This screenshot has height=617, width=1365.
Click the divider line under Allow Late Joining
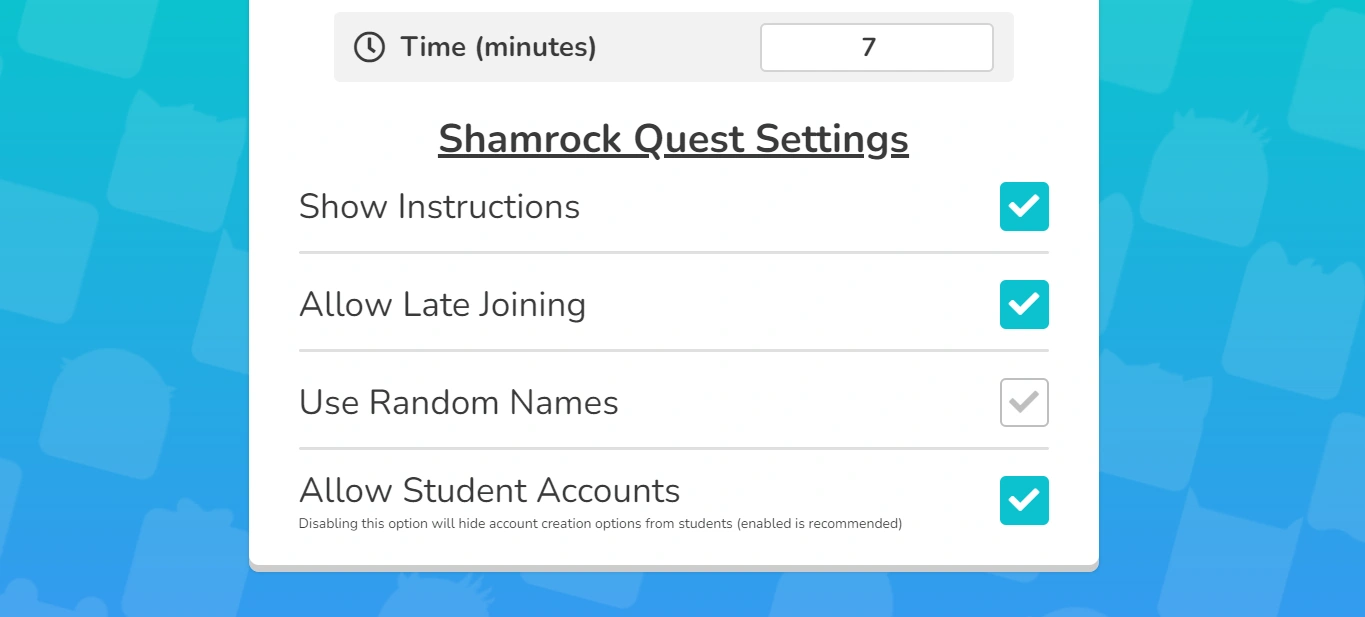click(673, 351)
